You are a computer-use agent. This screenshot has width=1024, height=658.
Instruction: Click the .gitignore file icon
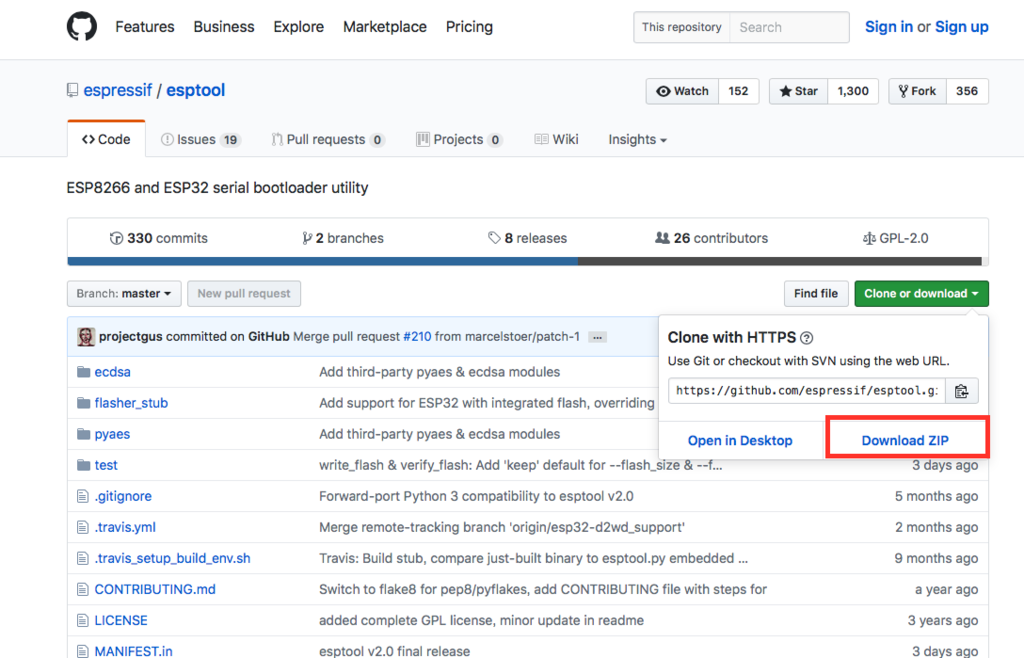82,496
